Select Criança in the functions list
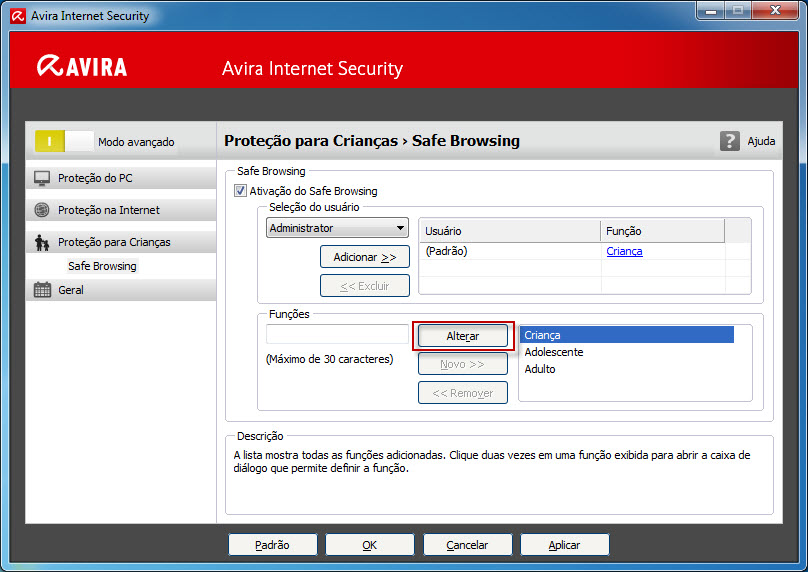The image size is (808, 572). [627, 335]
